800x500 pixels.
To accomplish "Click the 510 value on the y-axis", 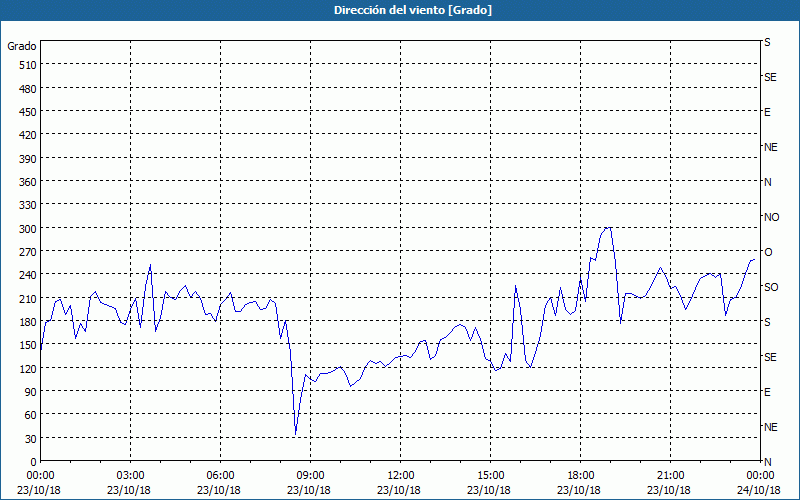I will tap(28, 65).
